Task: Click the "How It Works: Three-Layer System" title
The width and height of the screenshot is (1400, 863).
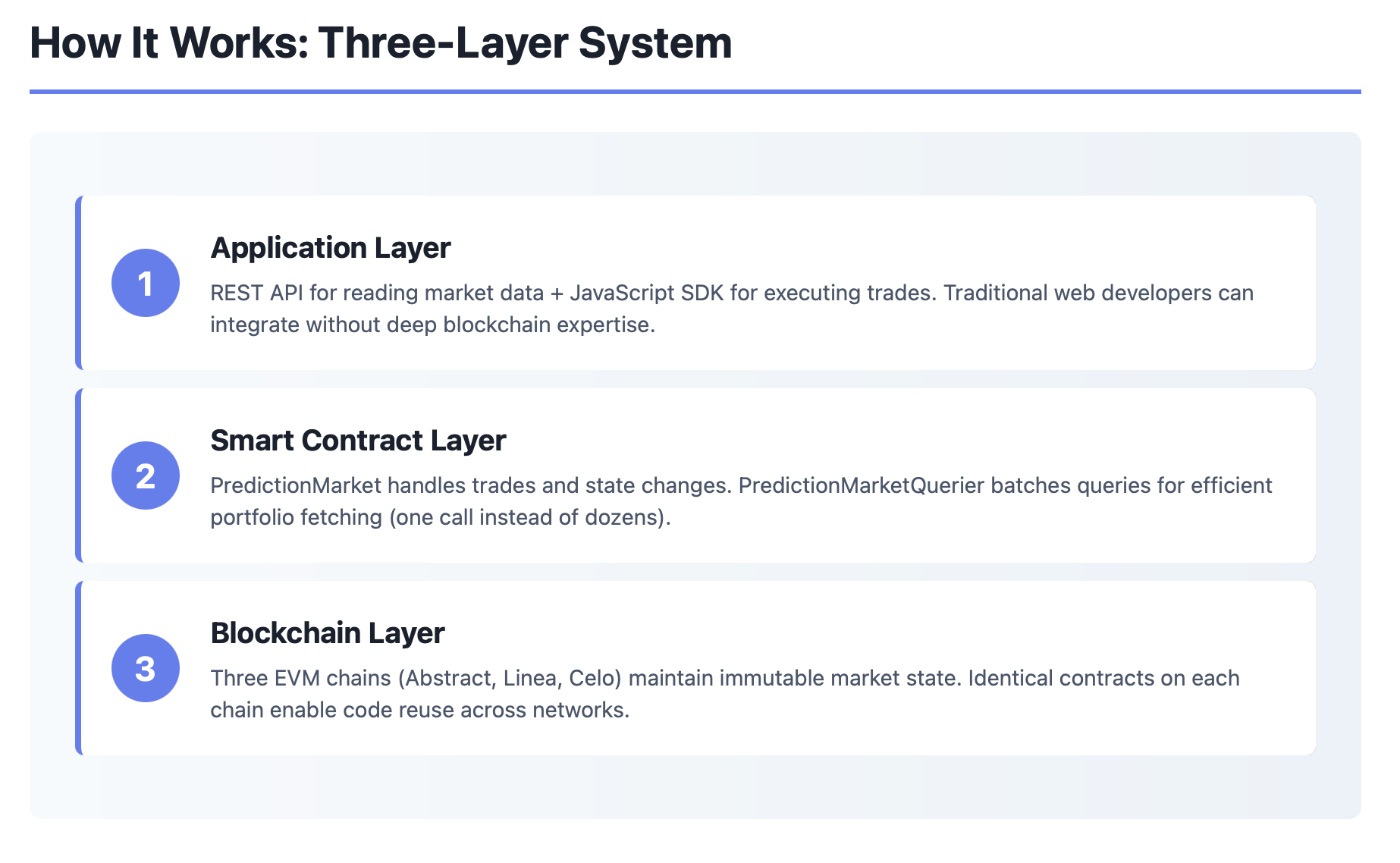Action: coord(381,44)
